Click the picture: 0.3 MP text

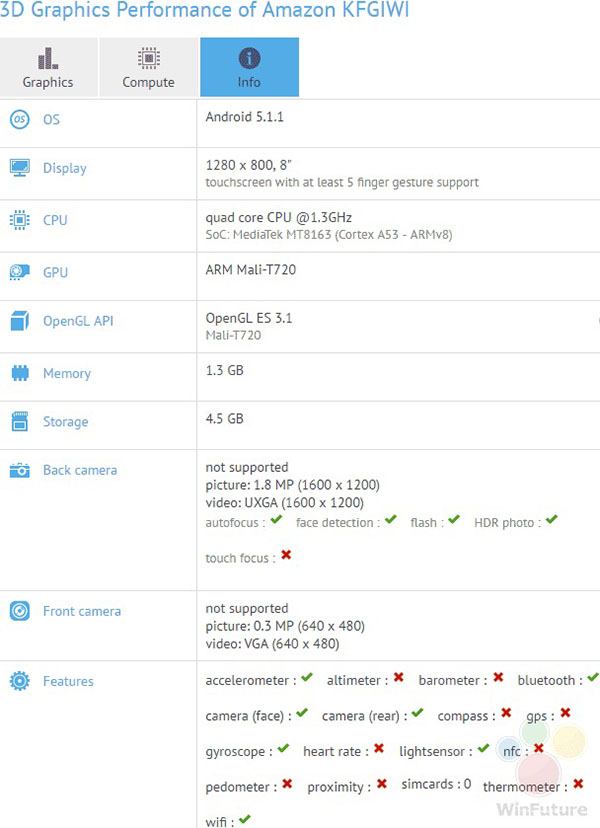[x=285, y=626]
